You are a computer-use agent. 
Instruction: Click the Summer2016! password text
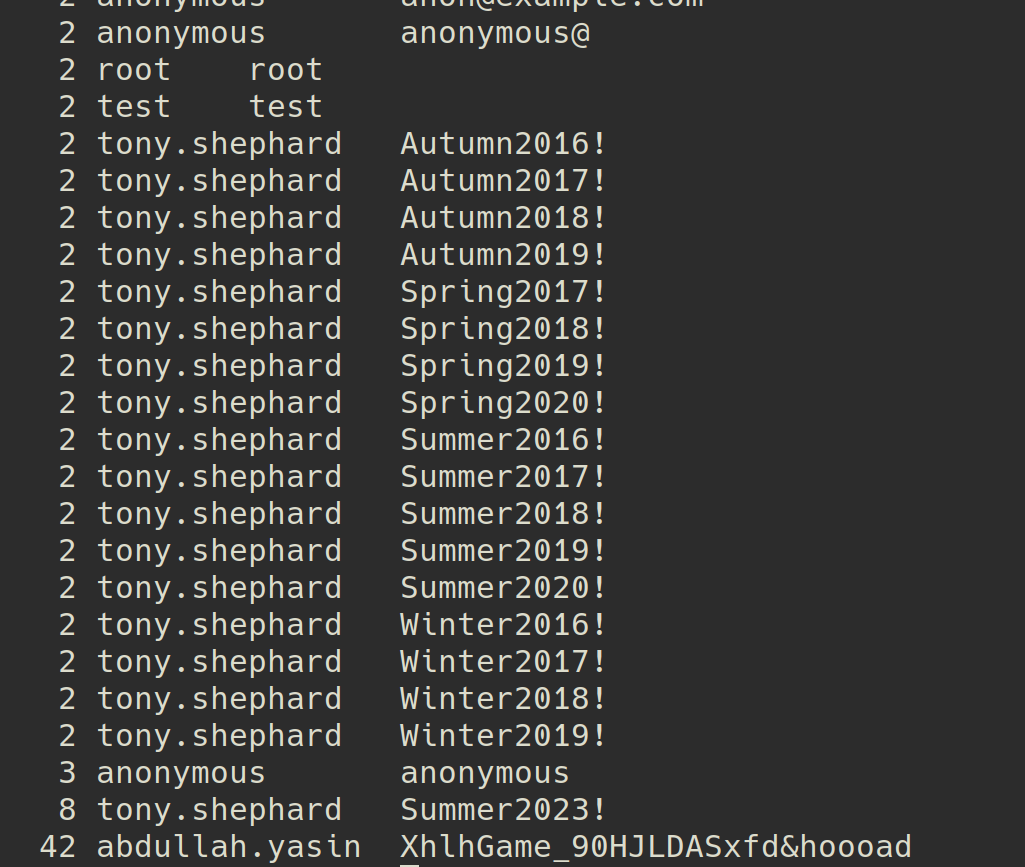pos(503,440)
